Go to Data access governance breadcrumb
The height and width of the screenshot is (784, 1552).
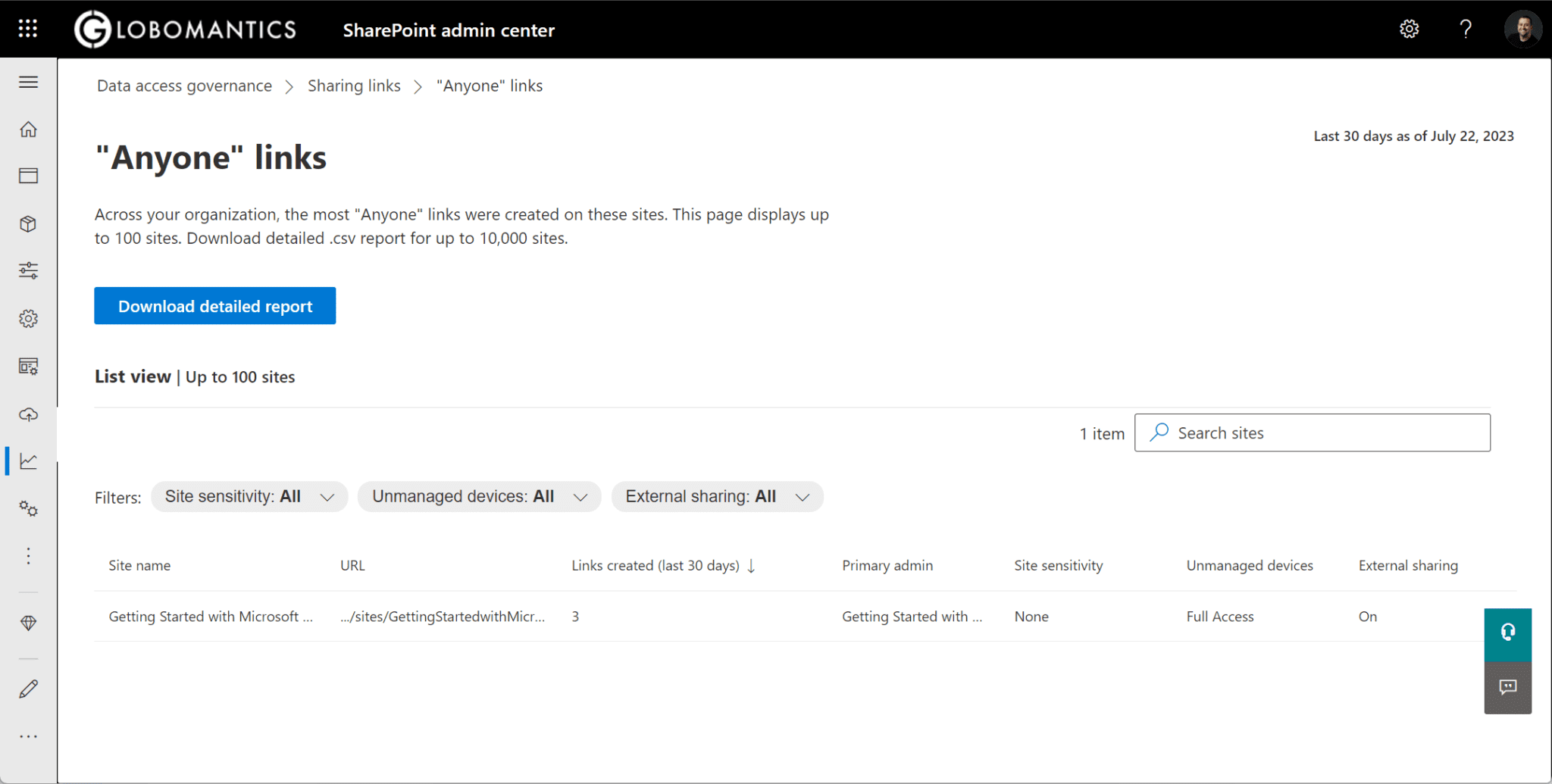pos(183,86)
